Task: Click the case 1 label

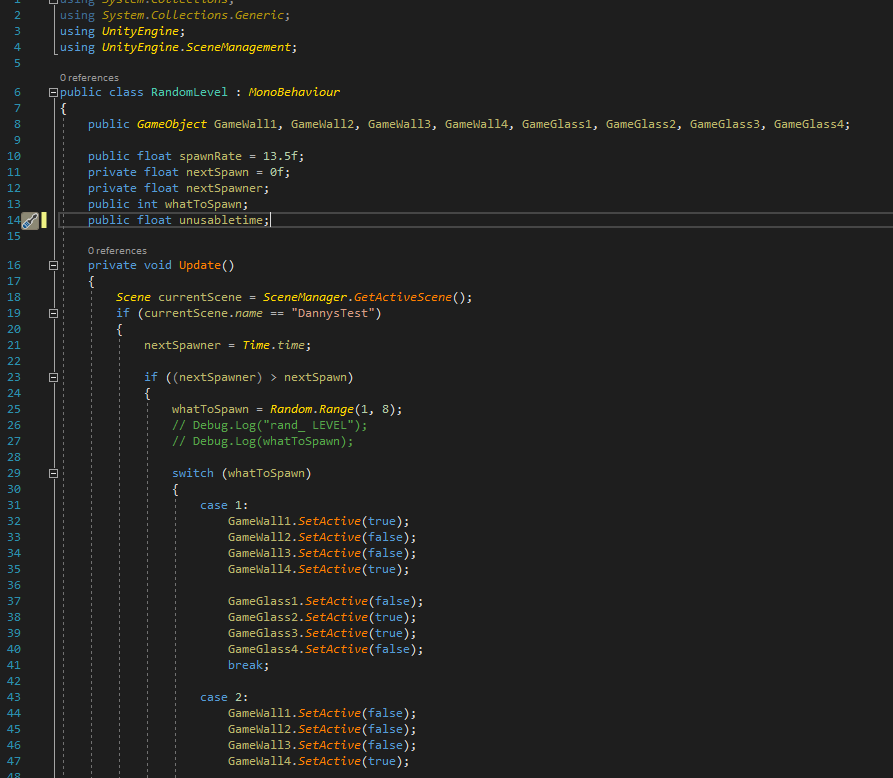Action: 224,505
